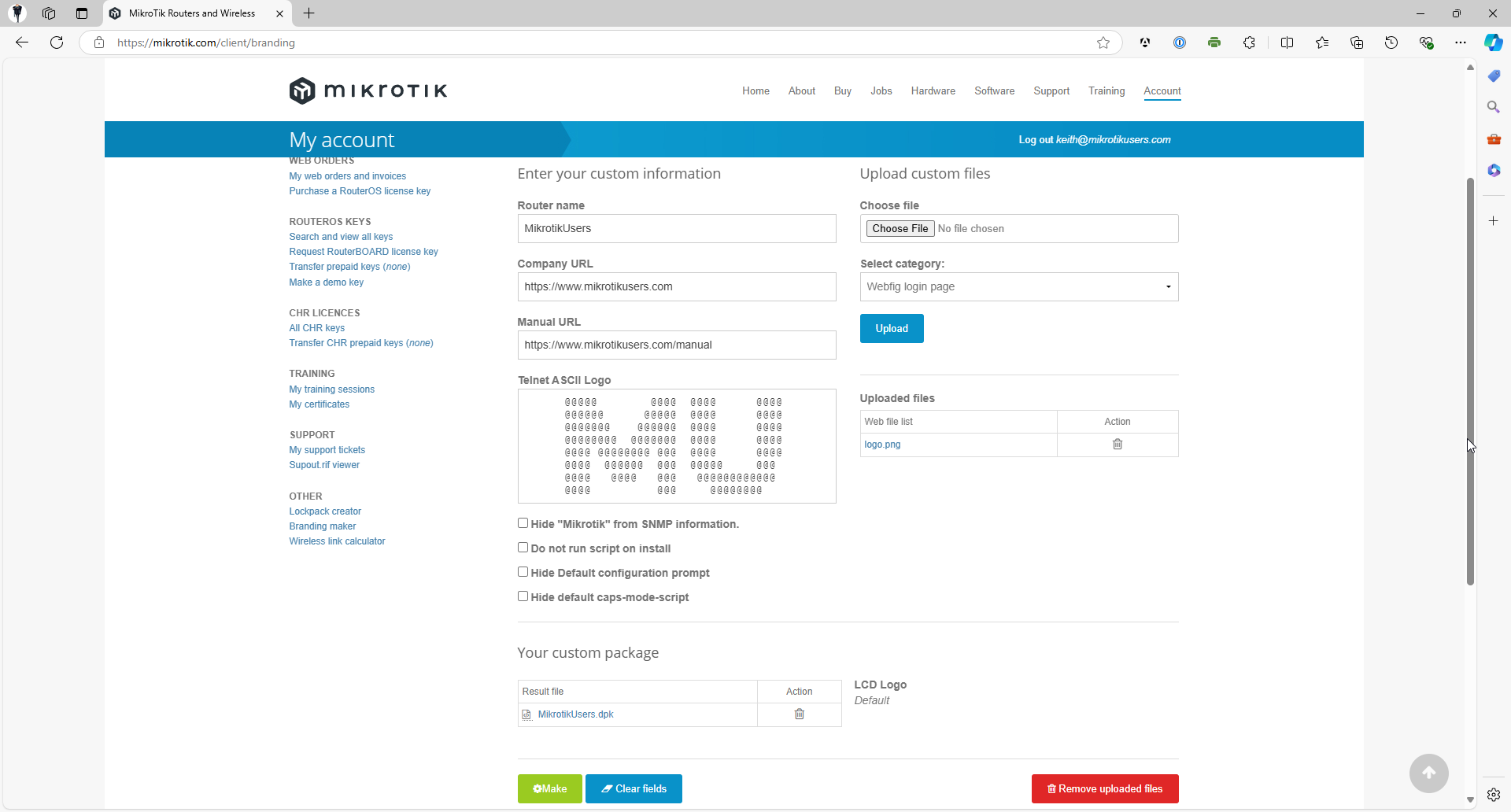
Task: Click the scroll-to-top arrow button
Action: 1428,773
